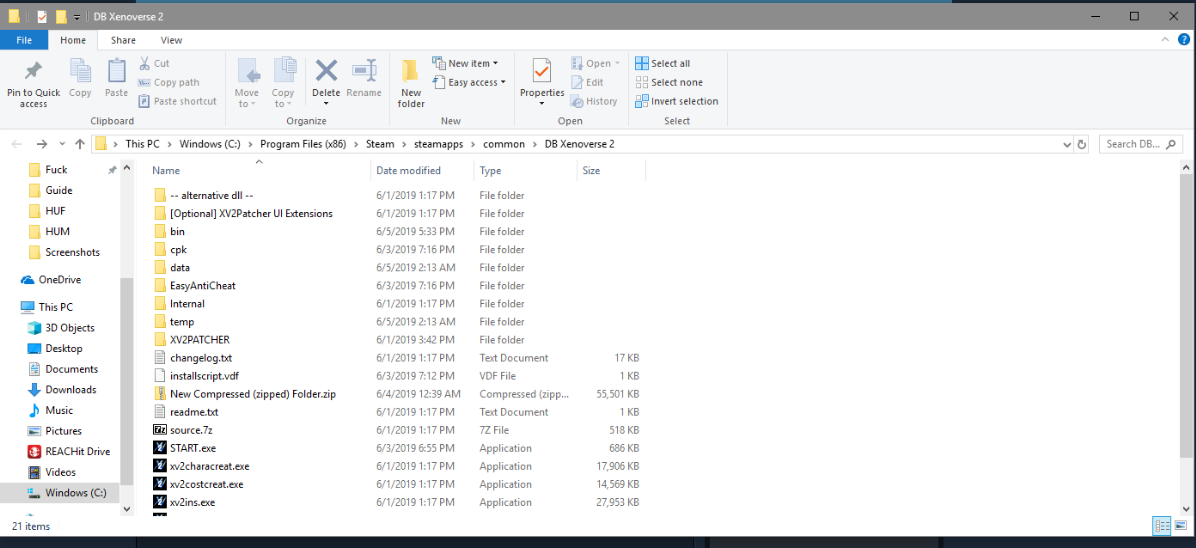
Task: Click steamapps in address breadcrumb
Action: (x=437, y=143)
